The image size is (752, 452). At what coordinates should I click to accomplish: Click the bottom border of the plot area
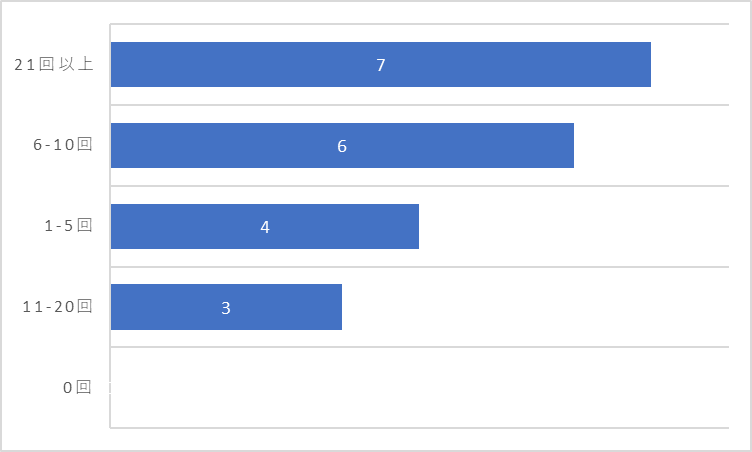coord(420,428)
